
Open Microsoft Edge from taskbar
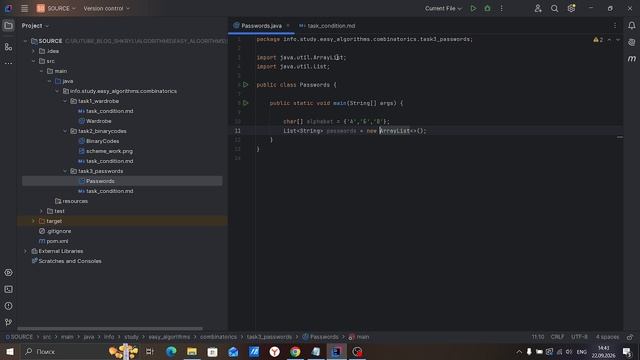coord(171,351)
